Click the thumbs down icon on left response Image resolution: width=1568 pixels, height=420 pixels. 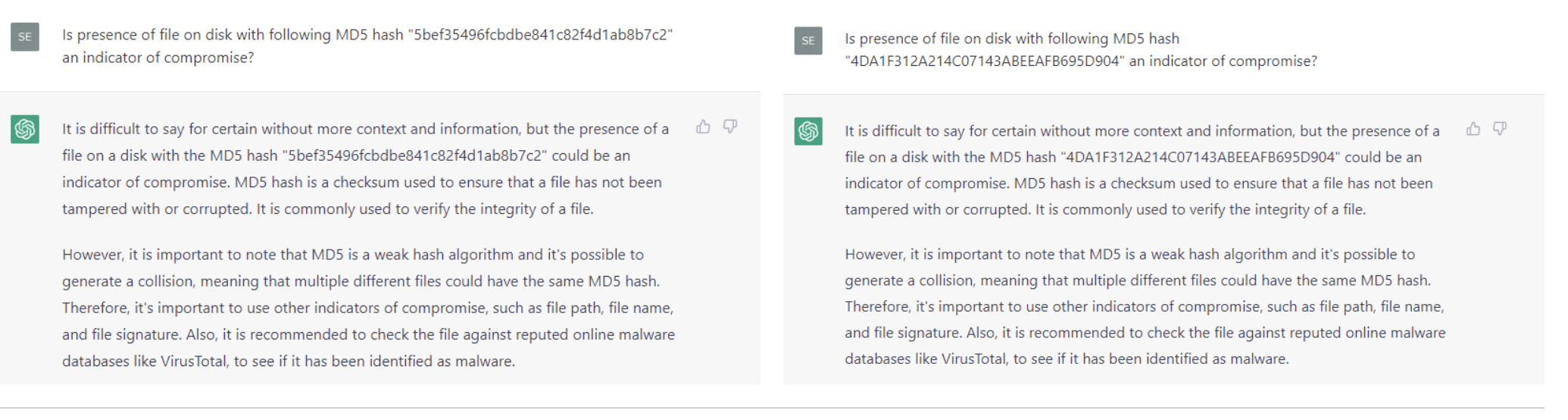pyautogui.click(x=729, y=127)
